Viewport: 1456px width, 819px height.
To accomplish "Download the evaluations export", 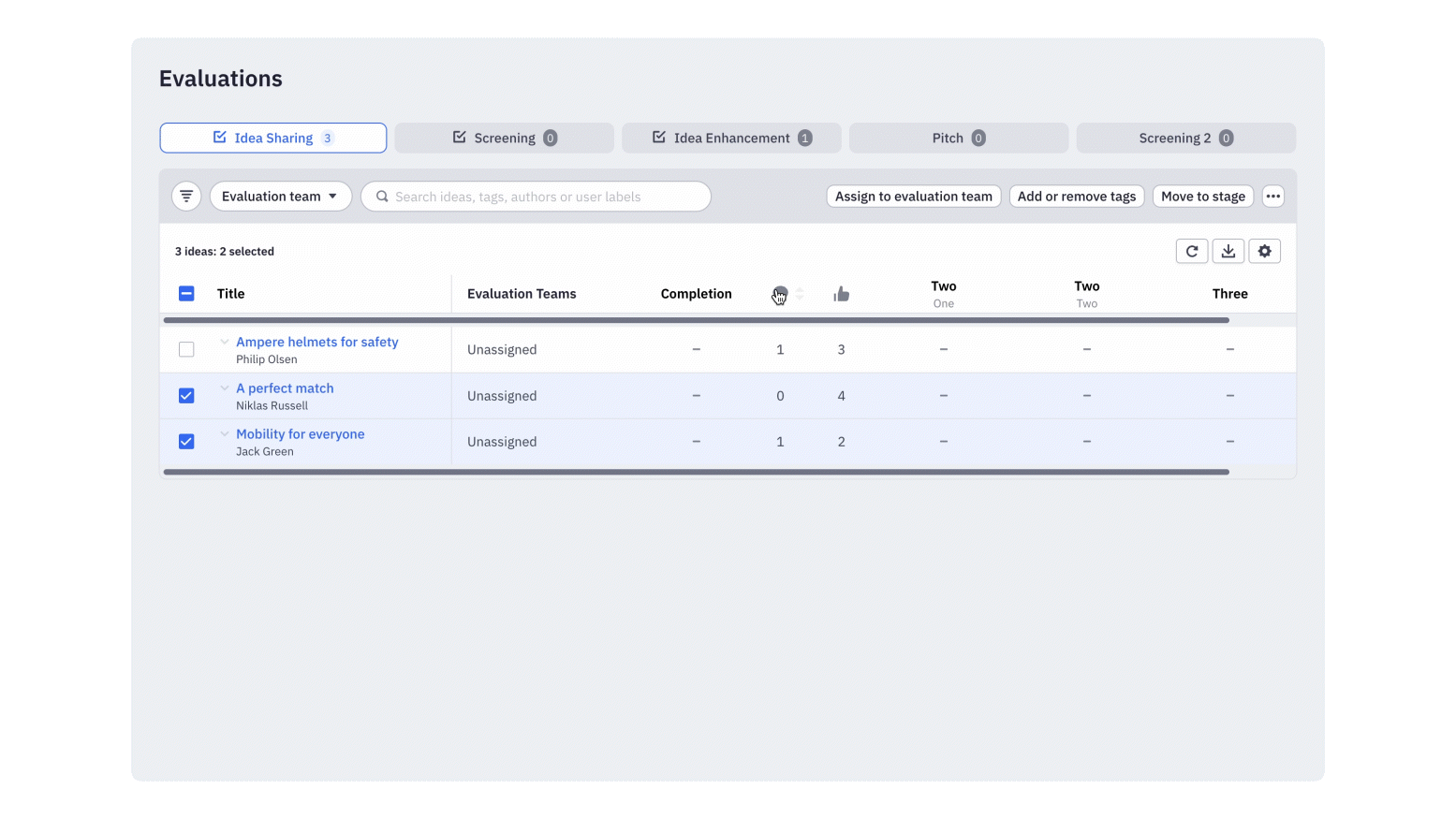I will pyautogui.click(x=1228, y=251).
